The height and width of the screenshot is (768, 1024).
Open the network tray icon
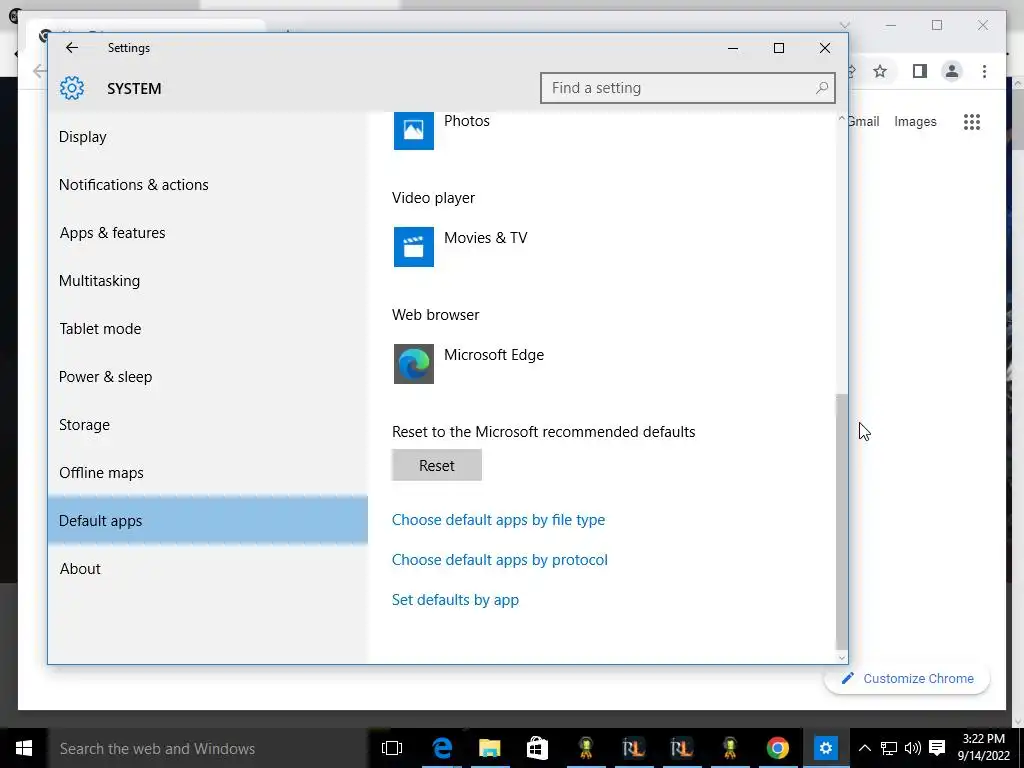tap(888, 748)
